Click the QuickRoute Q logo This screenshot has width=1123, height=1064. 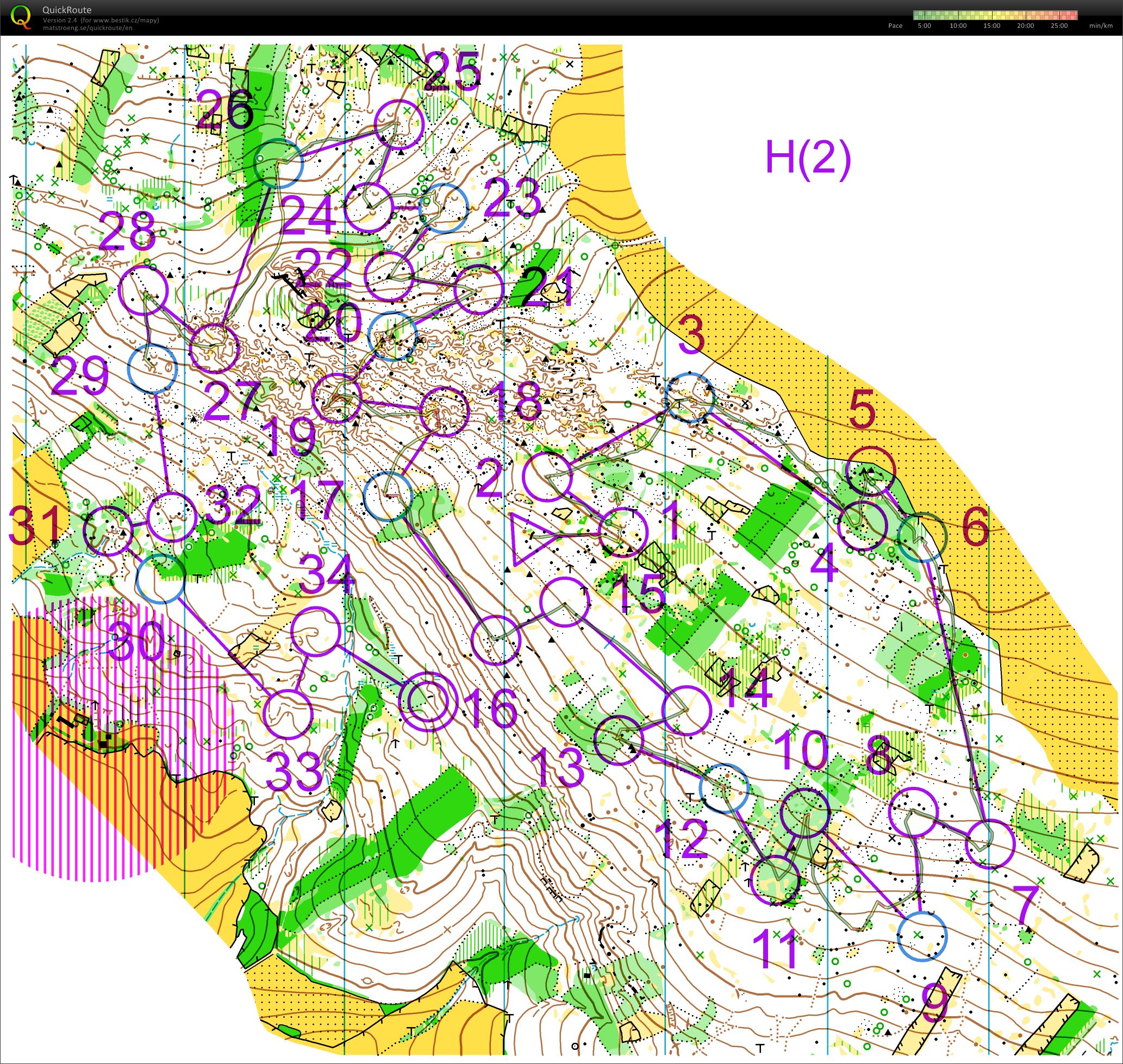coord(21,16)
